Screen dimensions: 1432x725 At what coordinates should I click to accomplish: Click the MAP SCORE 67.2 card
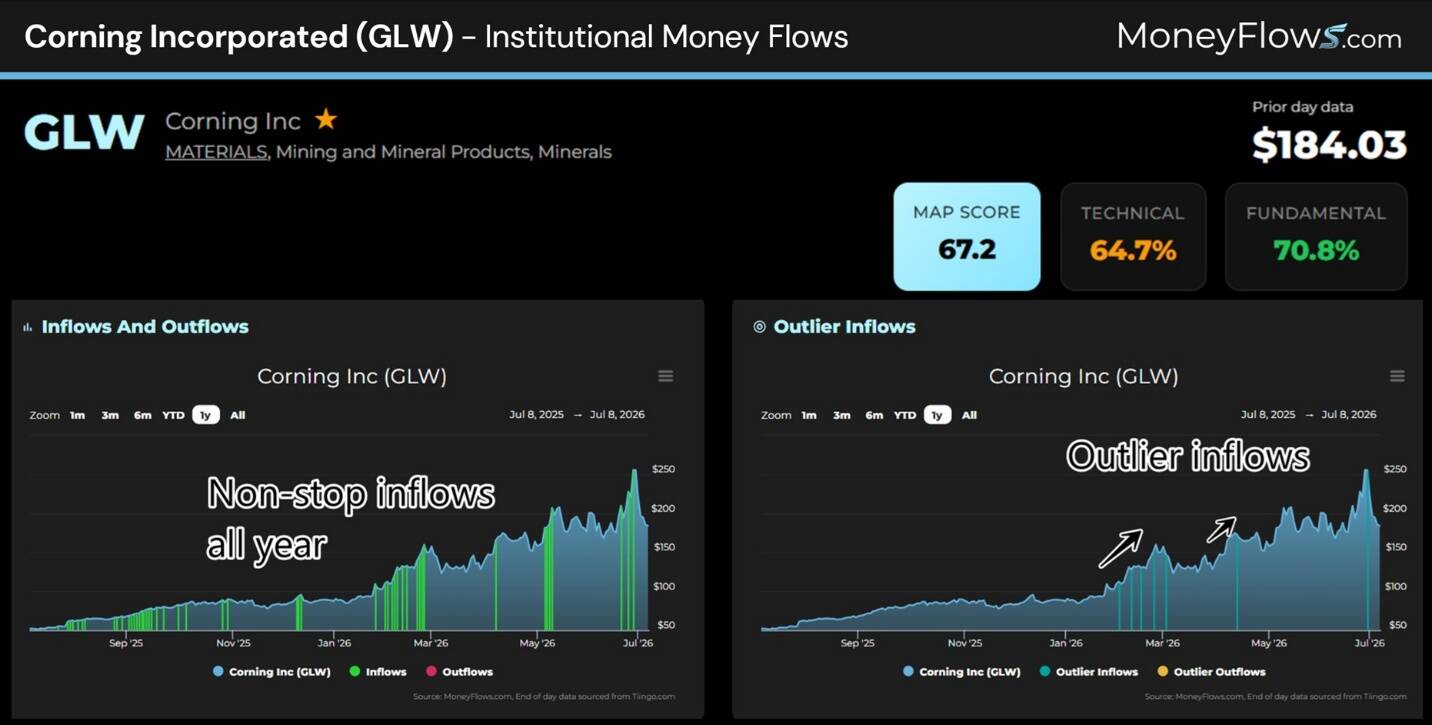967,236
